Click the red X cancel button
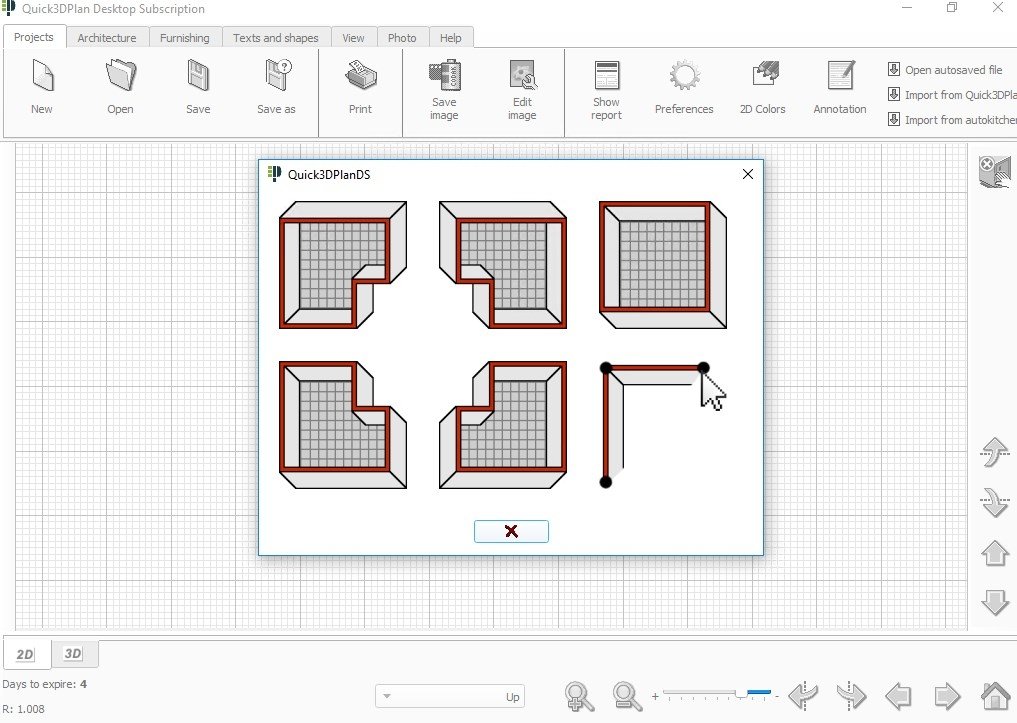This screenshot has width=1017, height=723. pyautogui.click(x=511, y=531)
